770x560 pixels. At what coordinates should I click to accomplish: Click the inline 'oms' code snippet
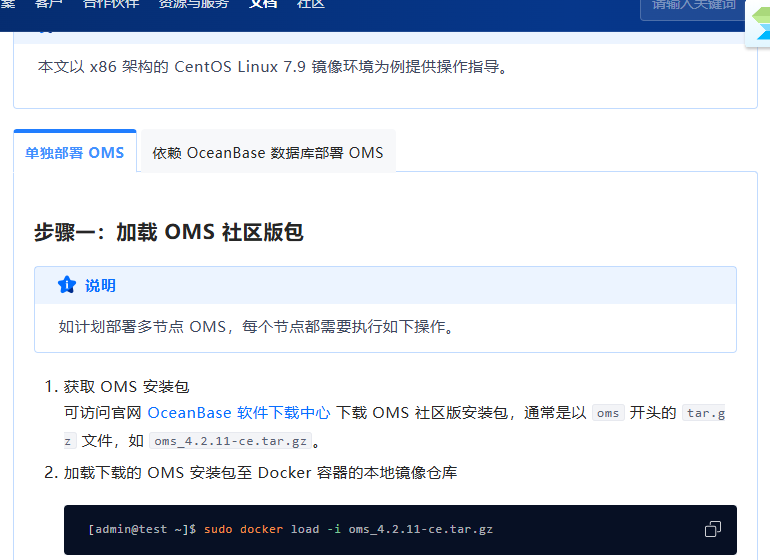point(607,412)
